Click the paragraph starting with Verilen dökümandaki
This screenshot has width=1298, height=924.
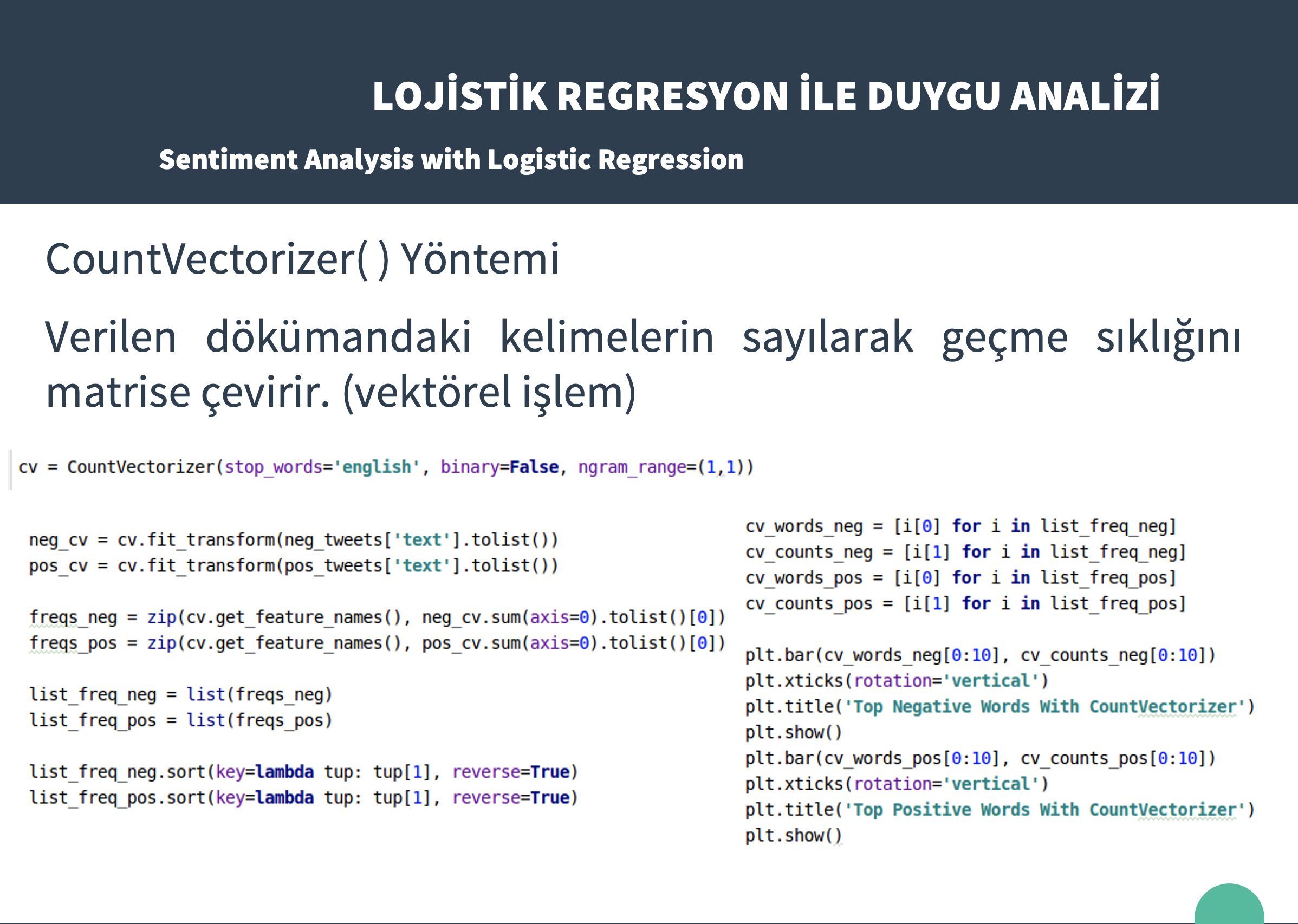pos(642,337)
